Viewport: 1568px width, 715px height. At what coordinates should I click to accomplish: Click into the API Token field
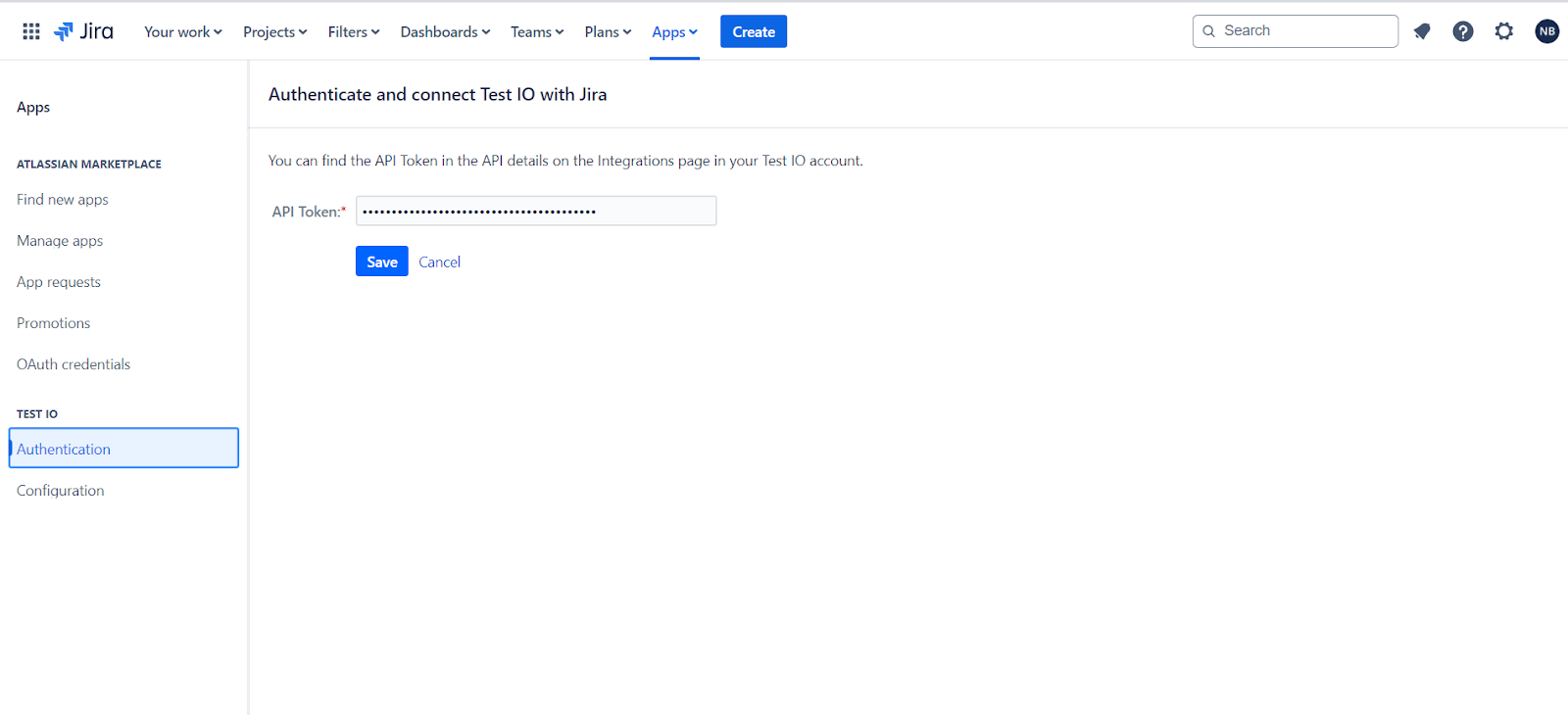(536, 211)
